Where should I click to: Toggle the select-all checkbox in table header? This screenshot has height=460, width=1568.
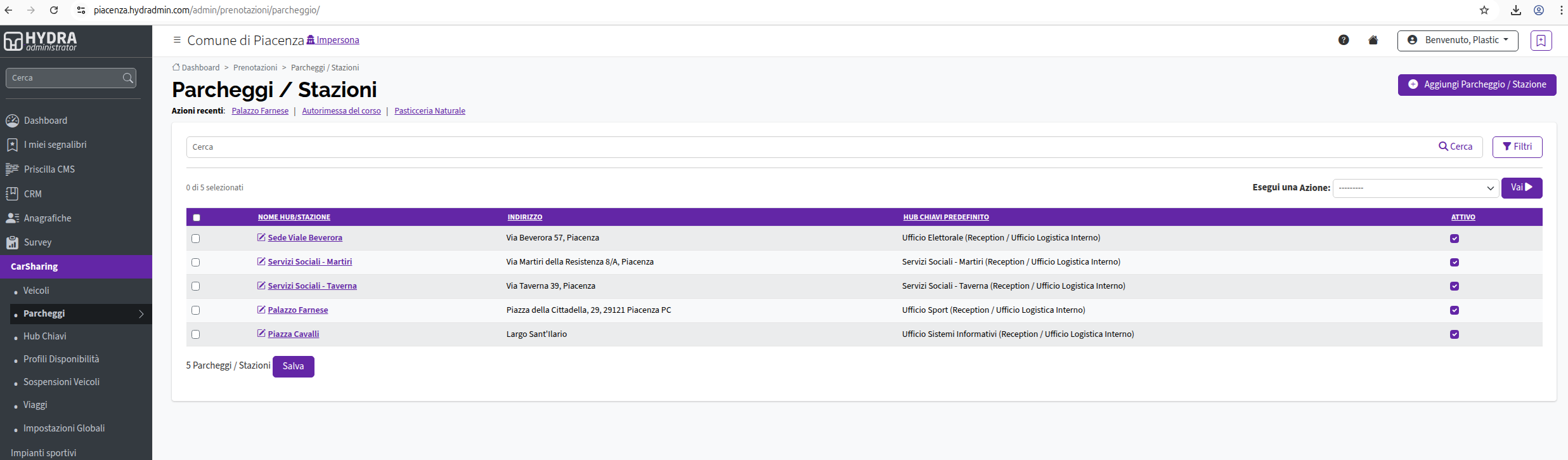(x=197, y=218)
